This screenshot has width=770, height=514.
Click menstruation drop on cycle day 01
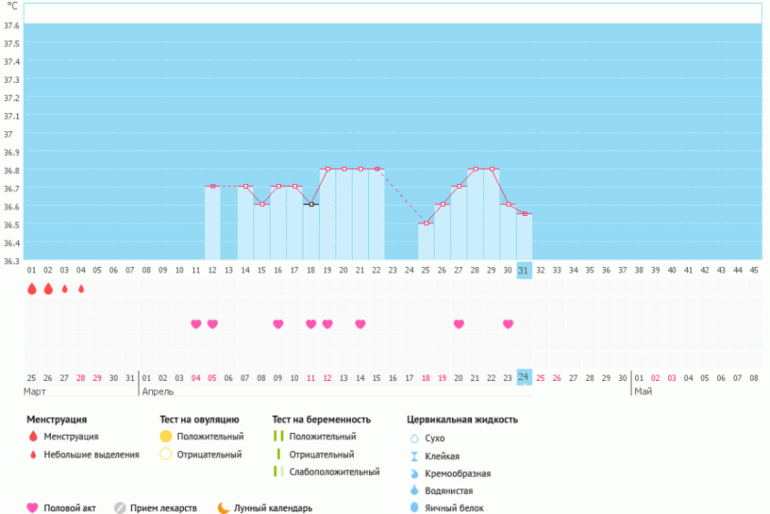click(x=32, y=289)
